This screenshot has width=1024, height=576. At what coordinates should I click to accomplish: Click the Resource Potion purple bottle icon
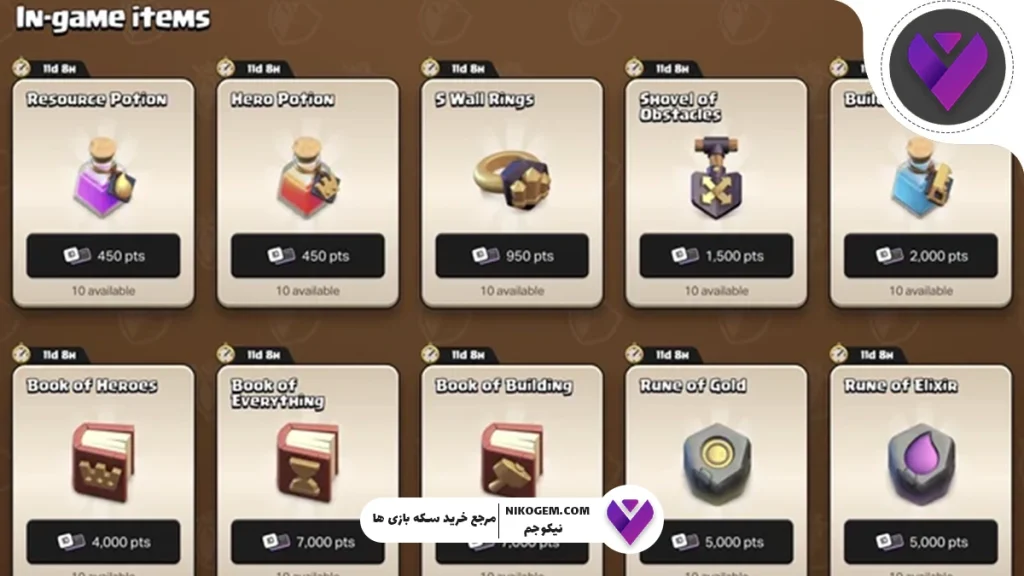104,177
